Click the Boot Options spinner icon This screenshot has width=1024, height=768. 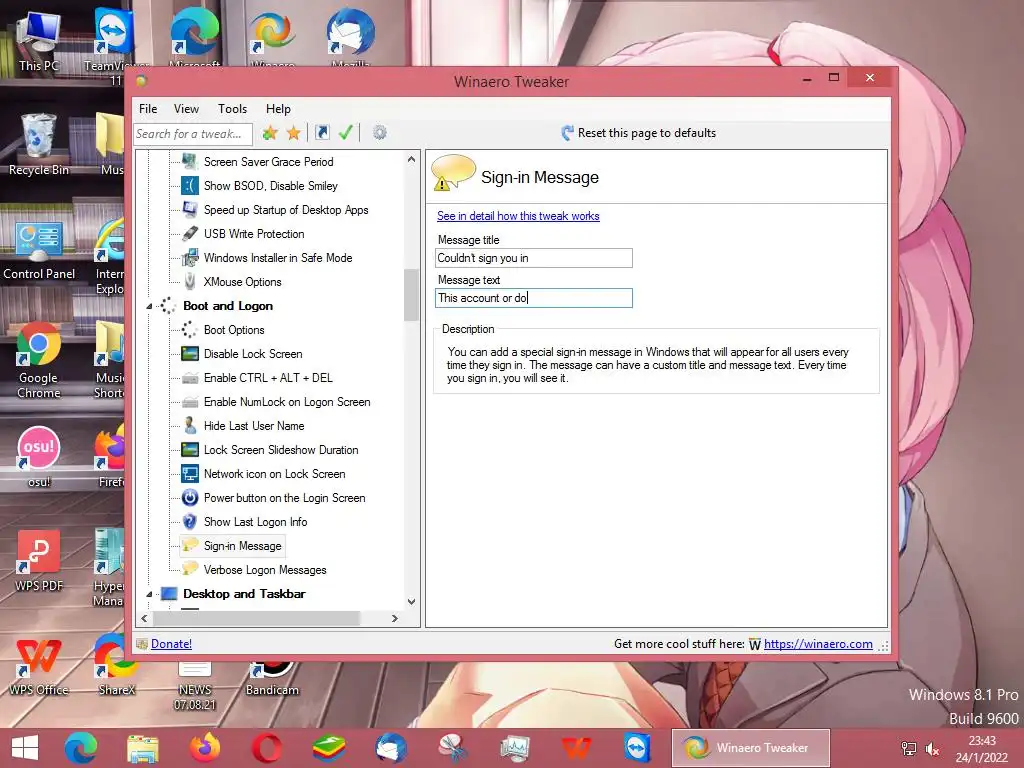[190, 330]
